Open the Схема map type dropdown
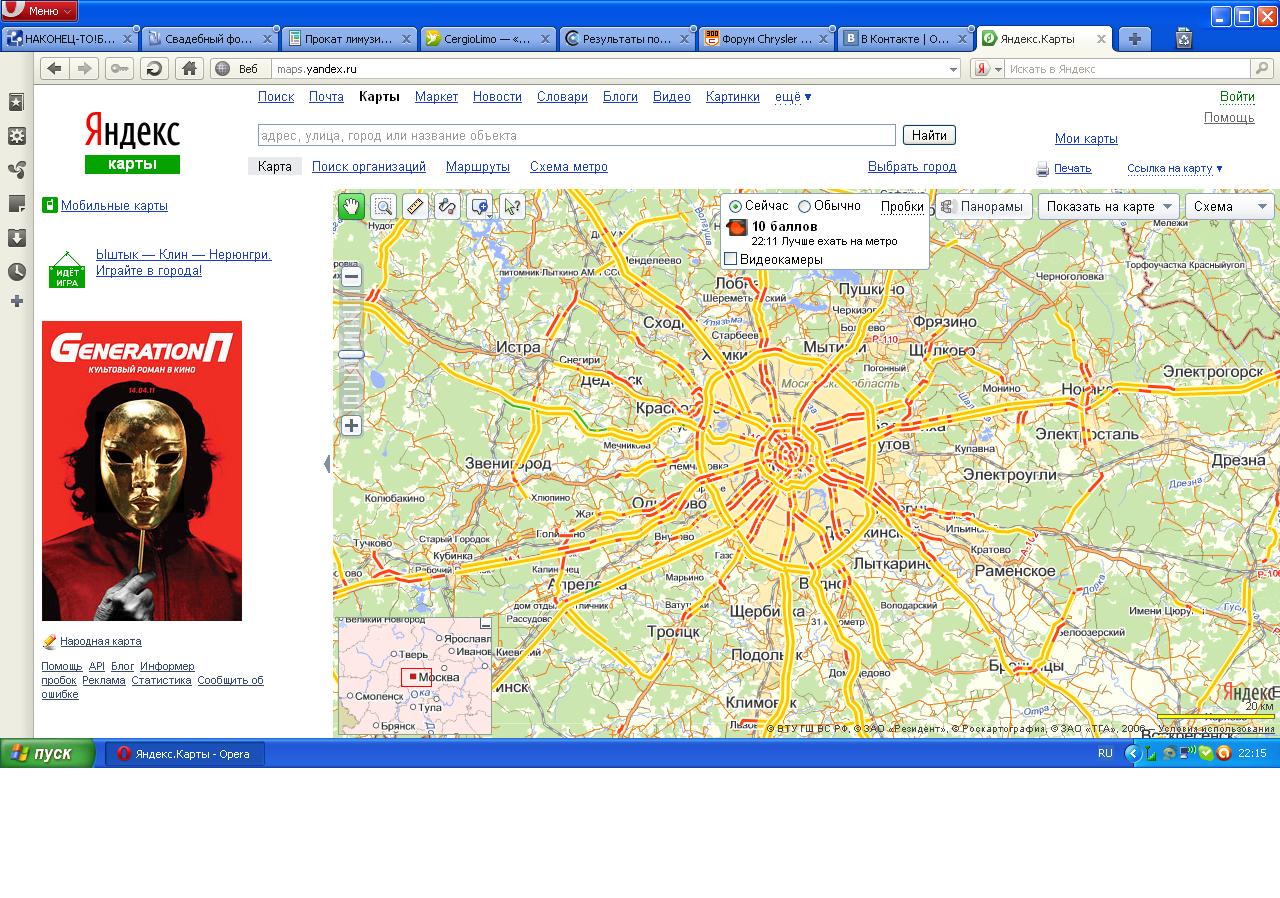The width and height of the screenshot is (1280, 898). tap(1230, 207)
